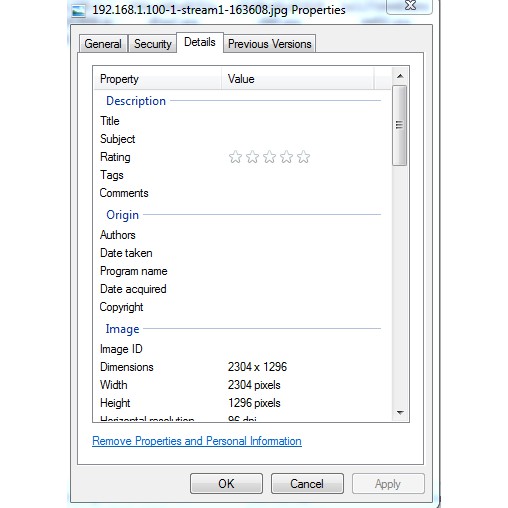Set rating to two stars
The width and height of the screenshot is (508, 508).
tap(252, 157)
